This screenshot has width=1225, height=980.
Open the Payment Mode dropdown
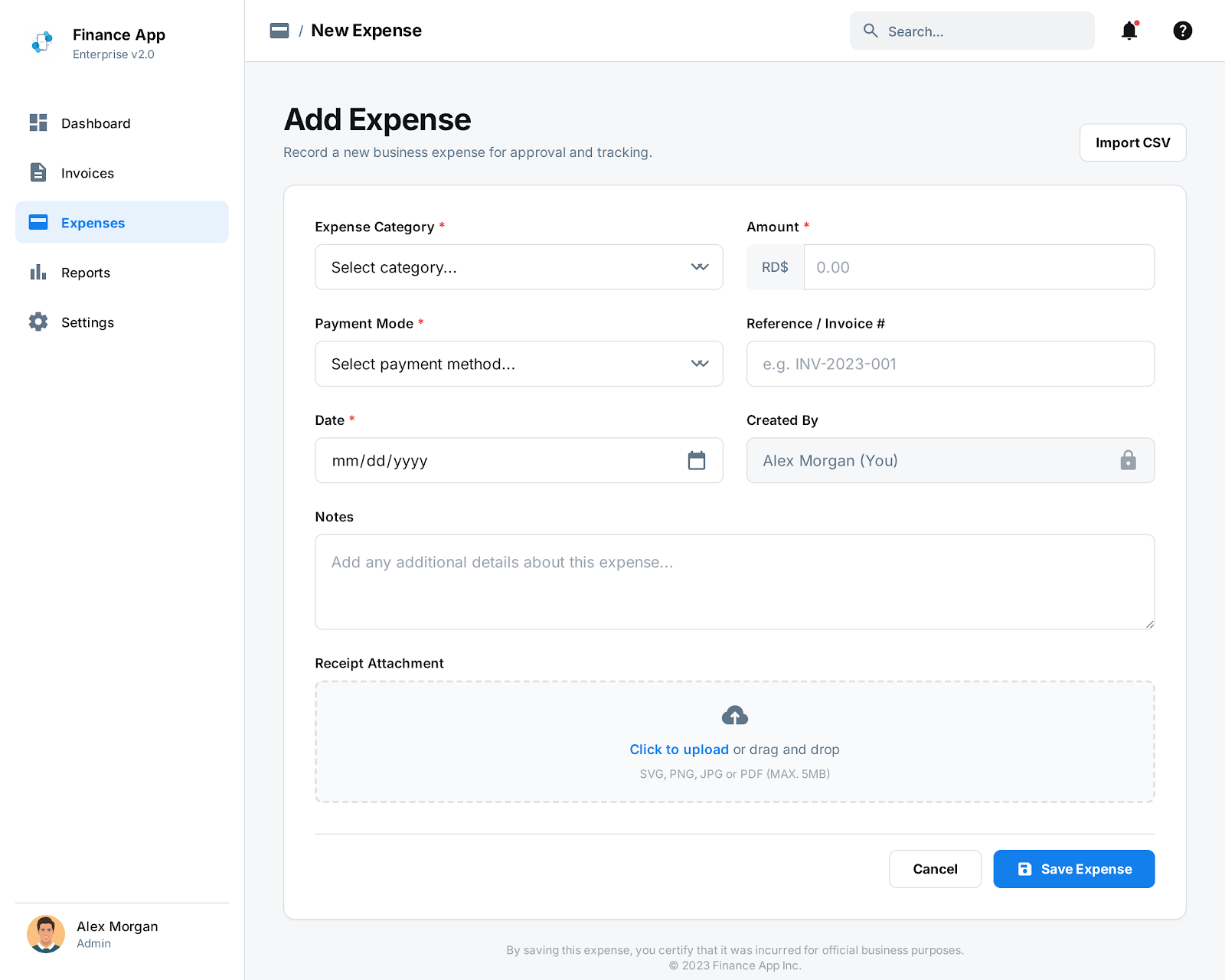(x=518, y=364)
